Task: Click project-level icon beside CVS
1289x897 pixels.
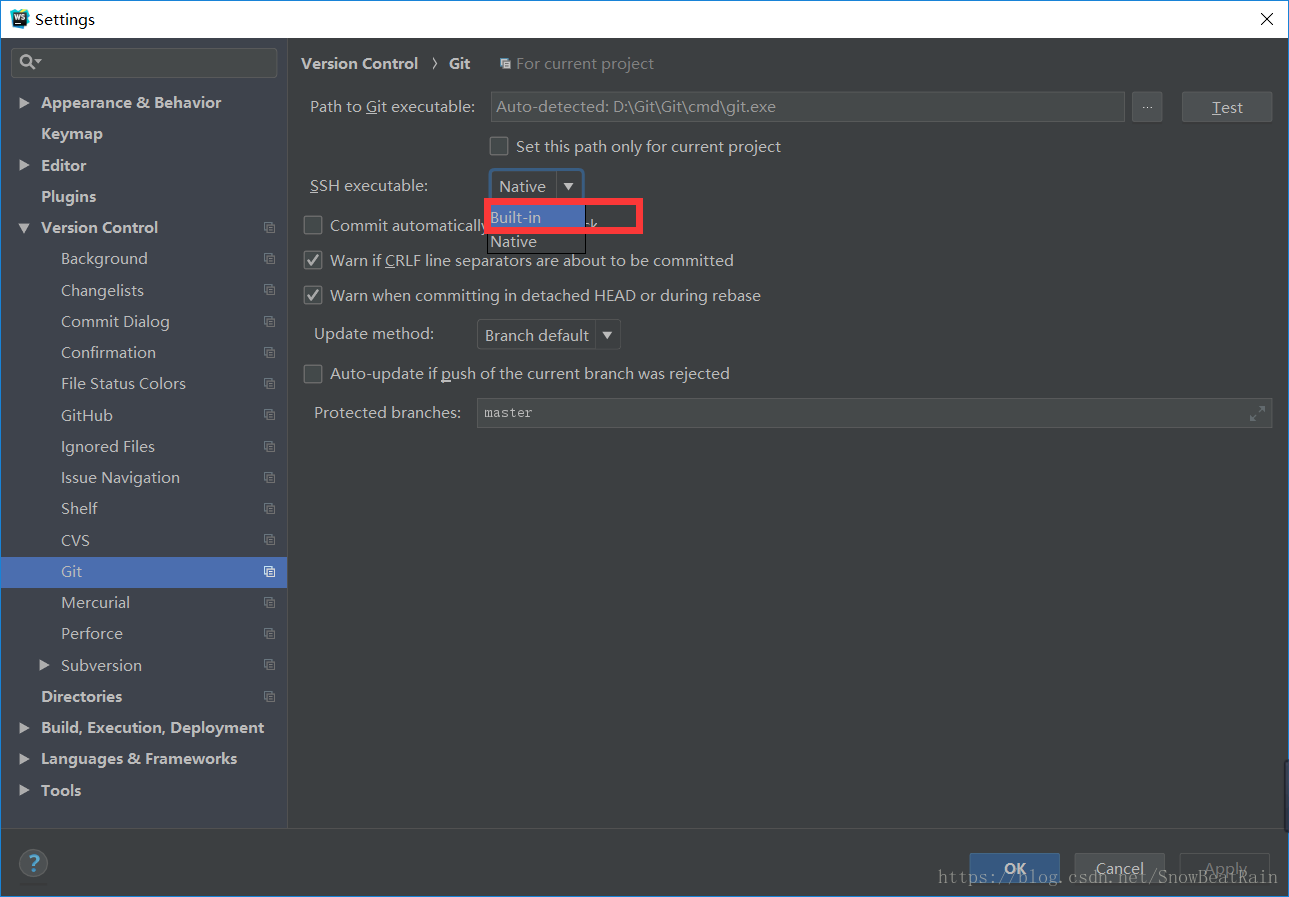Action: pyautogui.click(x=269, y=540)
